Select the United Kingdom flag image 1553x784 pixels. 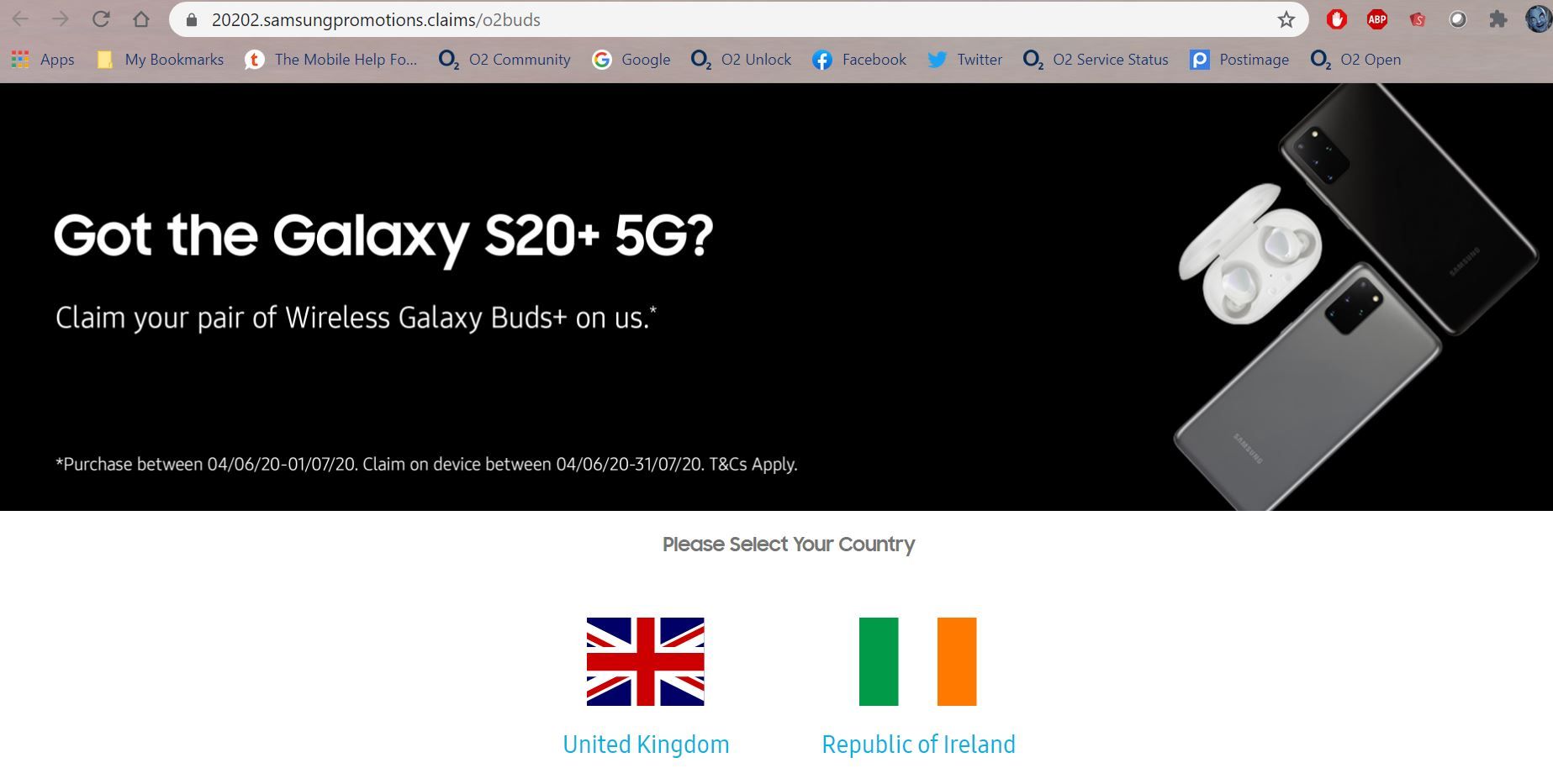pyautogui.click(x=645, y=661)
